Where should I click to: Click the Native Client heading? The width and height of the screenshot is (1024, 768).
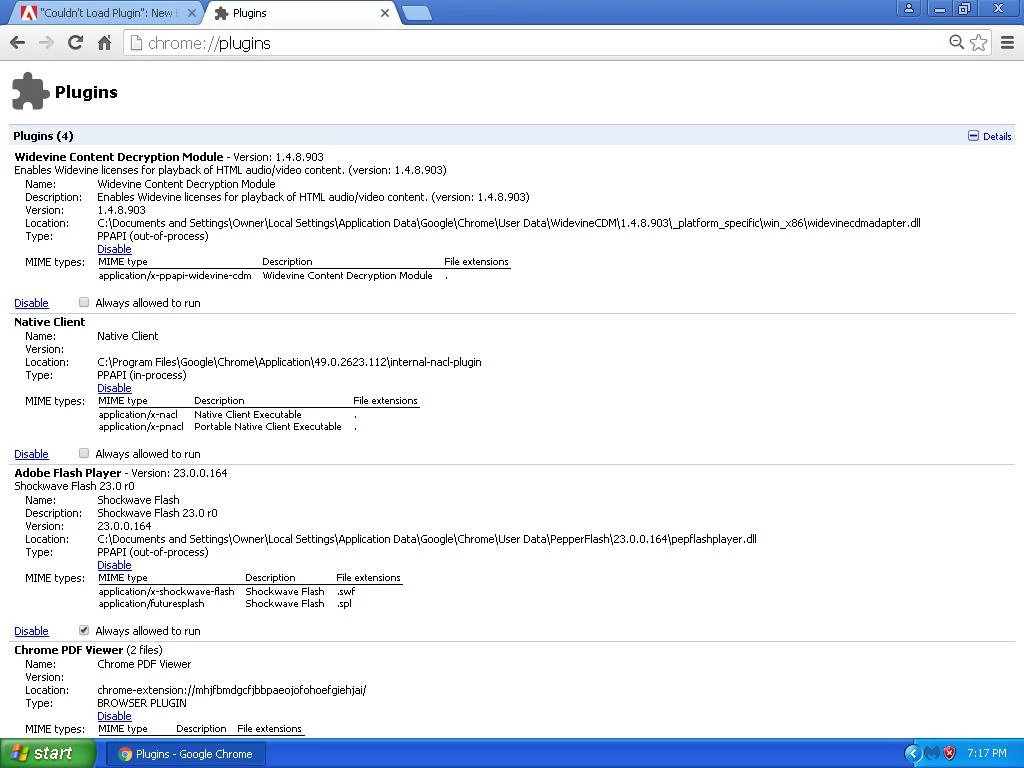tap(50, 322)
